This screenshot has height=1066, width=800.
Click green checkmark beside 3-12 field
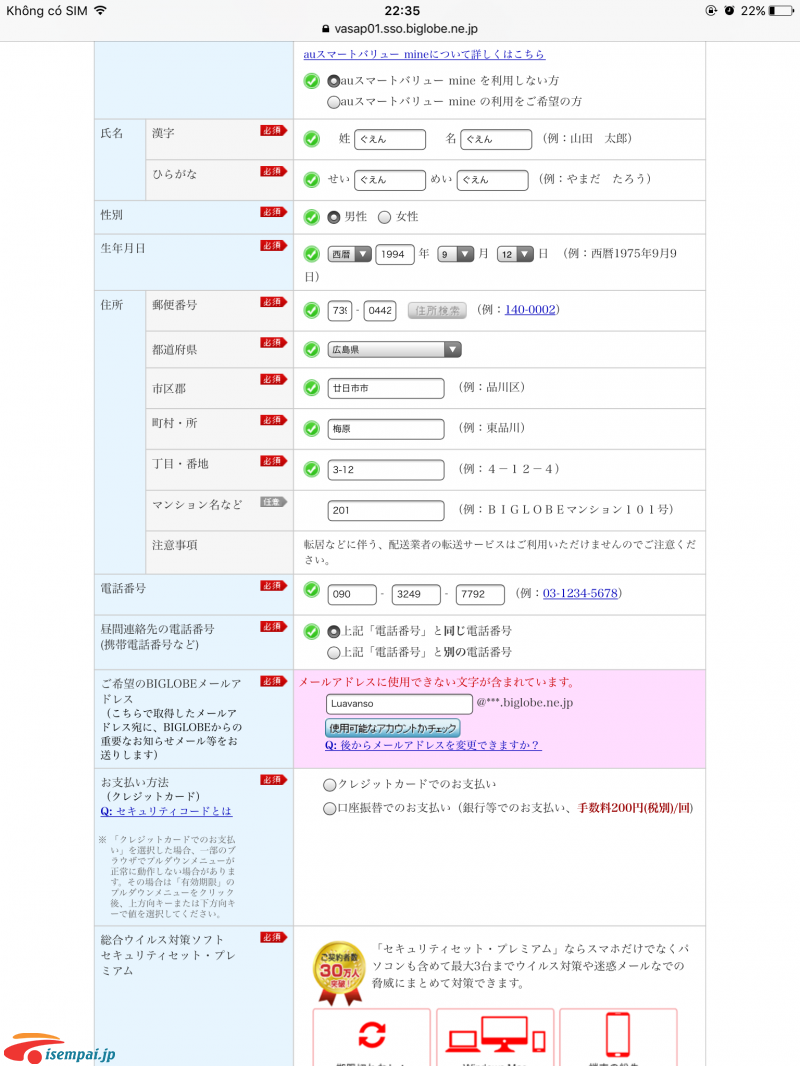(x=311, y=470)
